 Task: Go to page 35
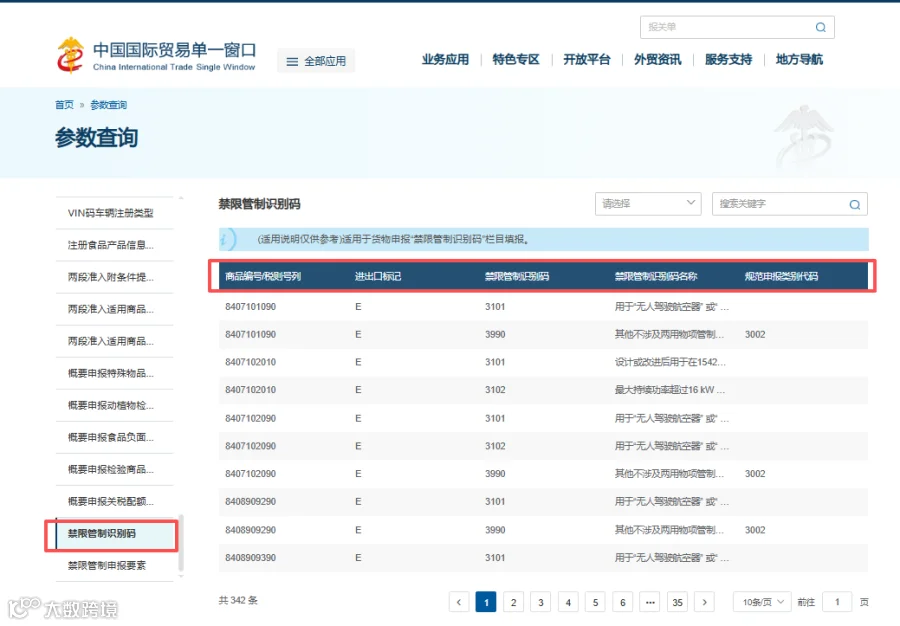tap(677, 602)
